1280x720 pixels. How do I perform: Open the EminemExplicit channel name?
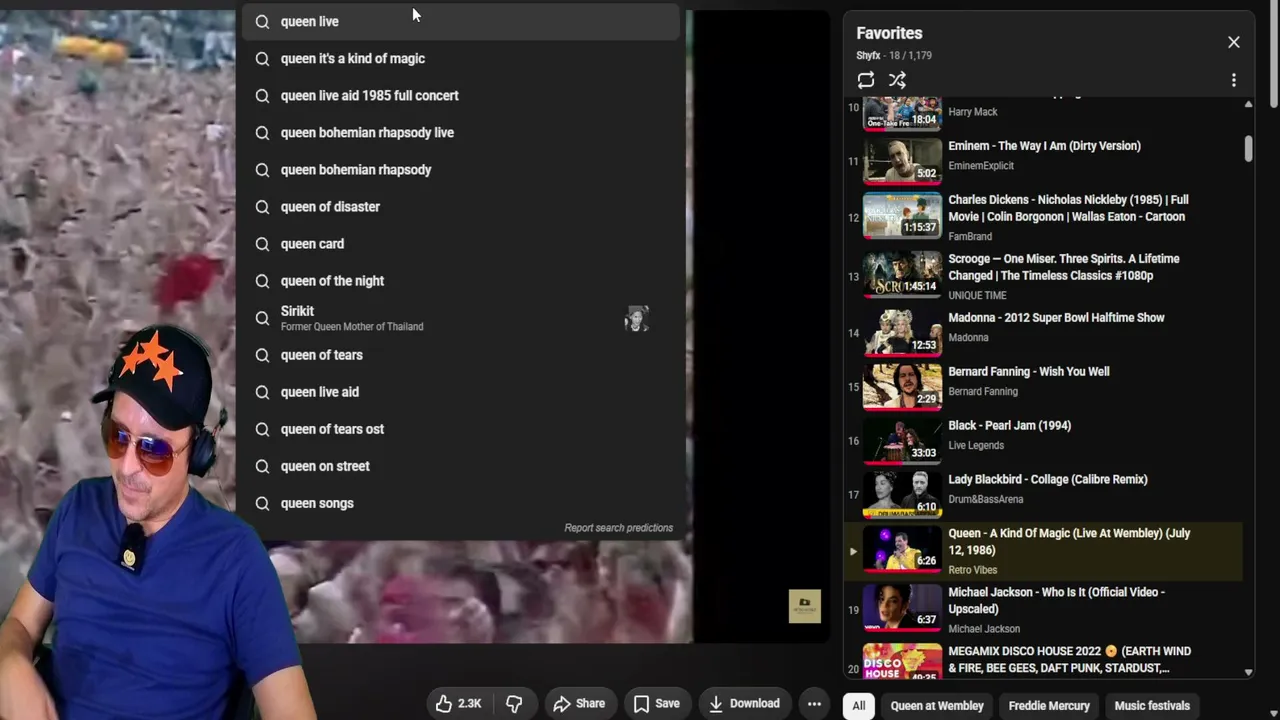(980, 166)
